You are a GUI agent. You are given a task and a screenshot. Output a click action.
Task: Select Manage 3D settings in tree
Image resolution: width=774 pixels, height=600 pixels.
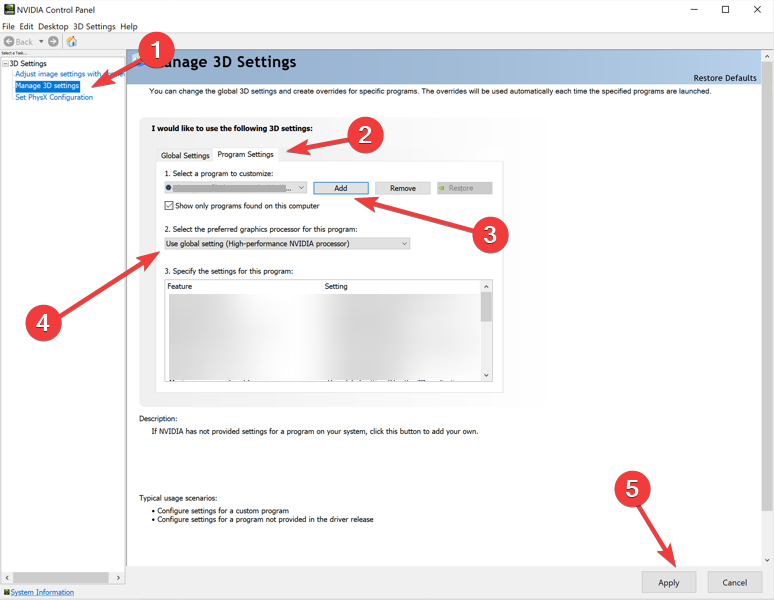coord(47,86)
